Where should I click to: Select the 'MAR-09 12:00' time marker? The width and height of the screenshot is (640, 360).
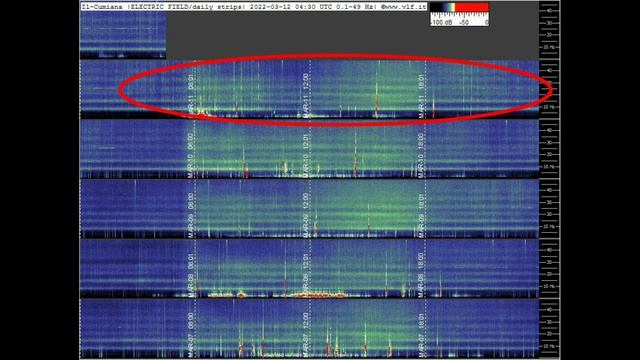coord(305,216)
